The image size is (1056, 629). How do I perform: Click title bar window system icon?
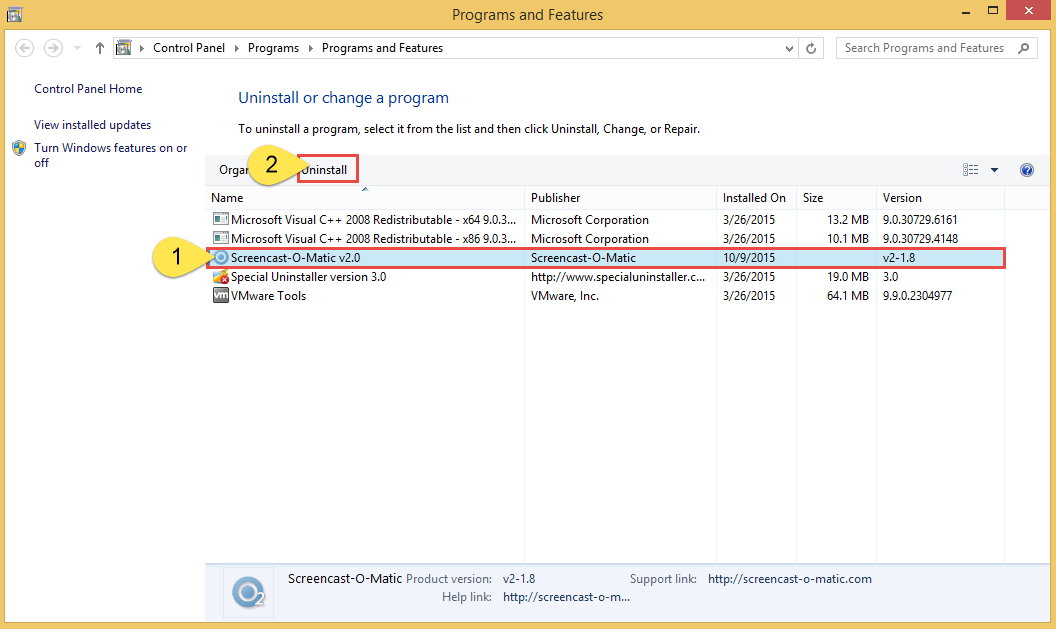click(x=15, y=13)
